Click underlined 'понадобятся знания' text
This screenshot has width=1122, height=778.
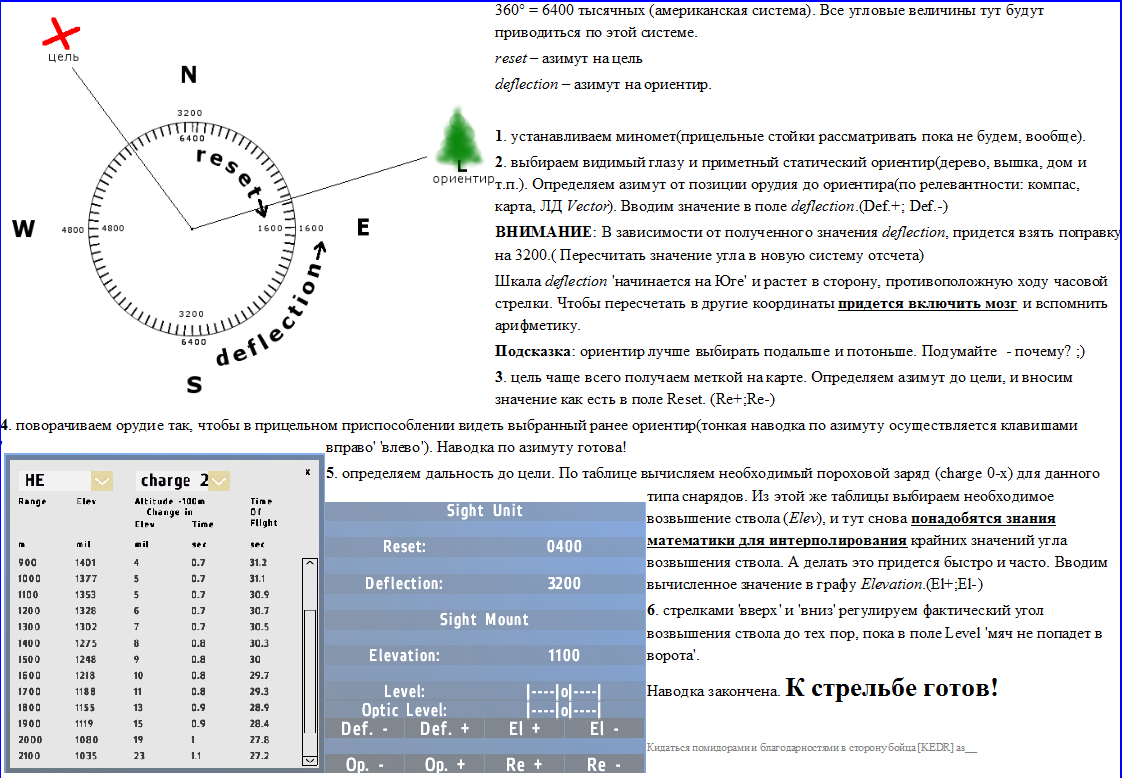(x=983, y=518)
